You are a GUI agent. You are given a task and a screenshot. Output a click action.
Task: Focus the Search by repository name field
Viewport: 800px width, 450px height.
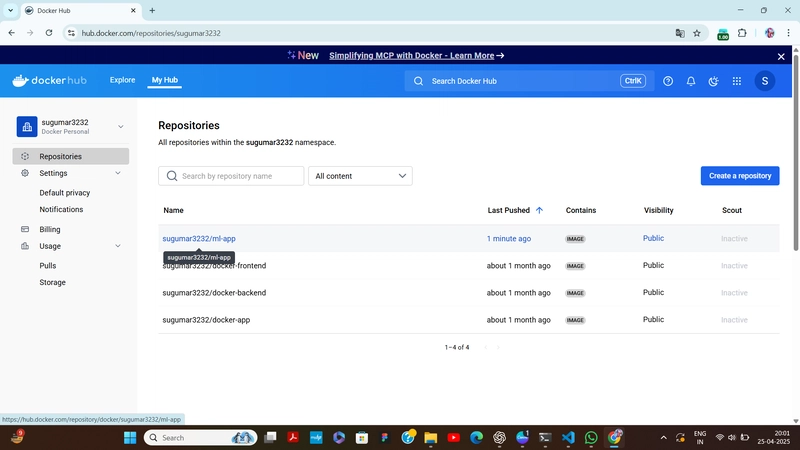click(x=231, y=176)
